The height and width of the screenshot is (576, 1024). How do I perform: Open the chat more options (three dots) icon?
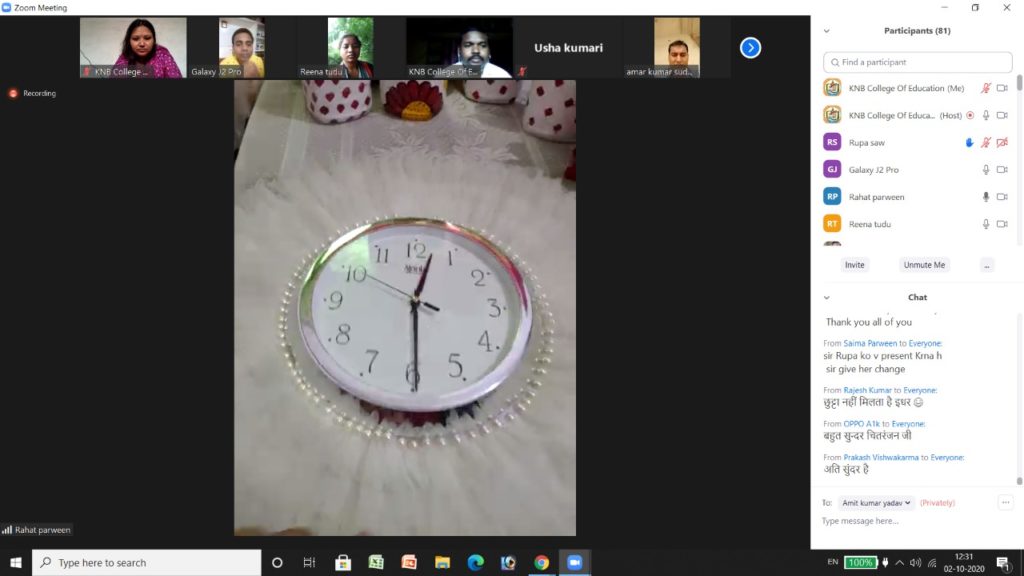pos(1006,502)
